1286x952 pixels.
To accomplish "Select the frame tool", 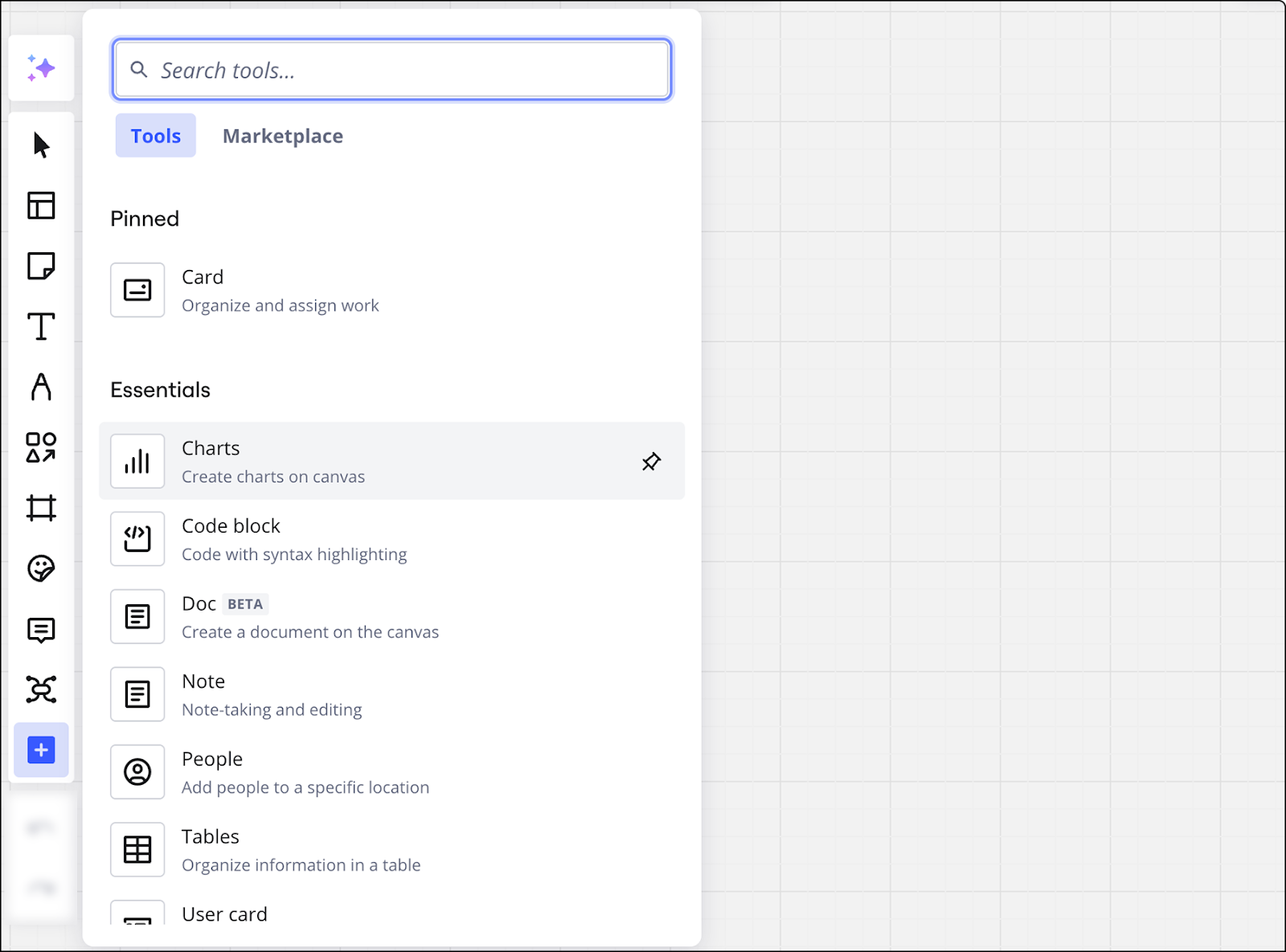I will pos(41,508).
